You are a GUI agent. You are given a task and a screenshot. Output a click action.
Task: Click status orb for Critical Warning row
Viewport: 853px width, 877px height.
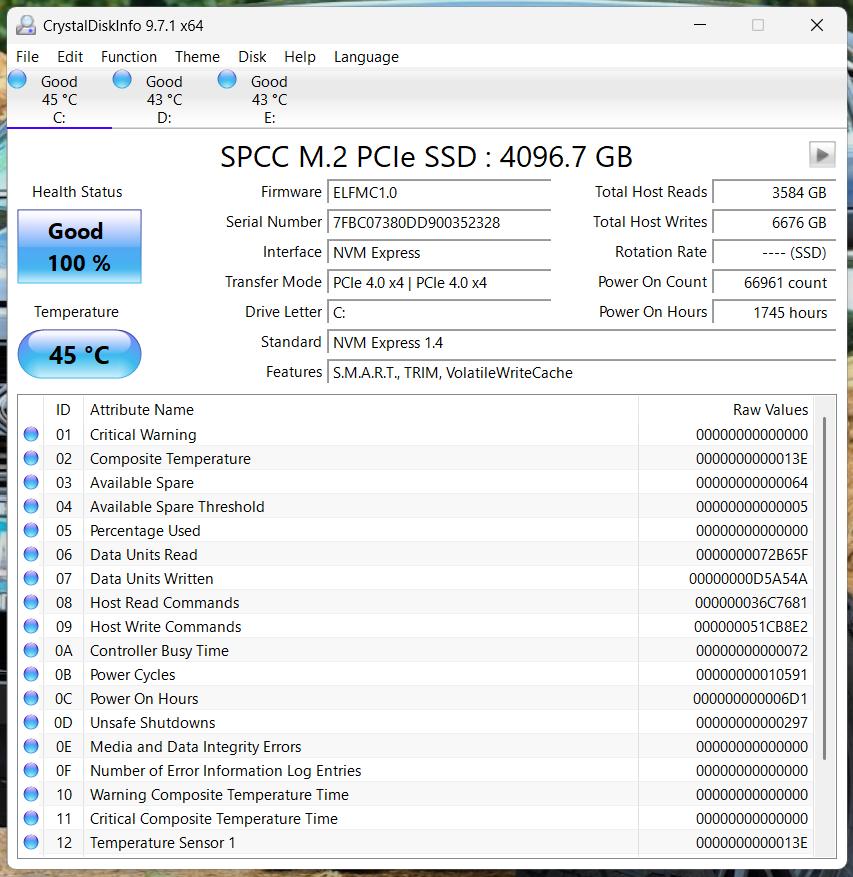click(31, 434)
